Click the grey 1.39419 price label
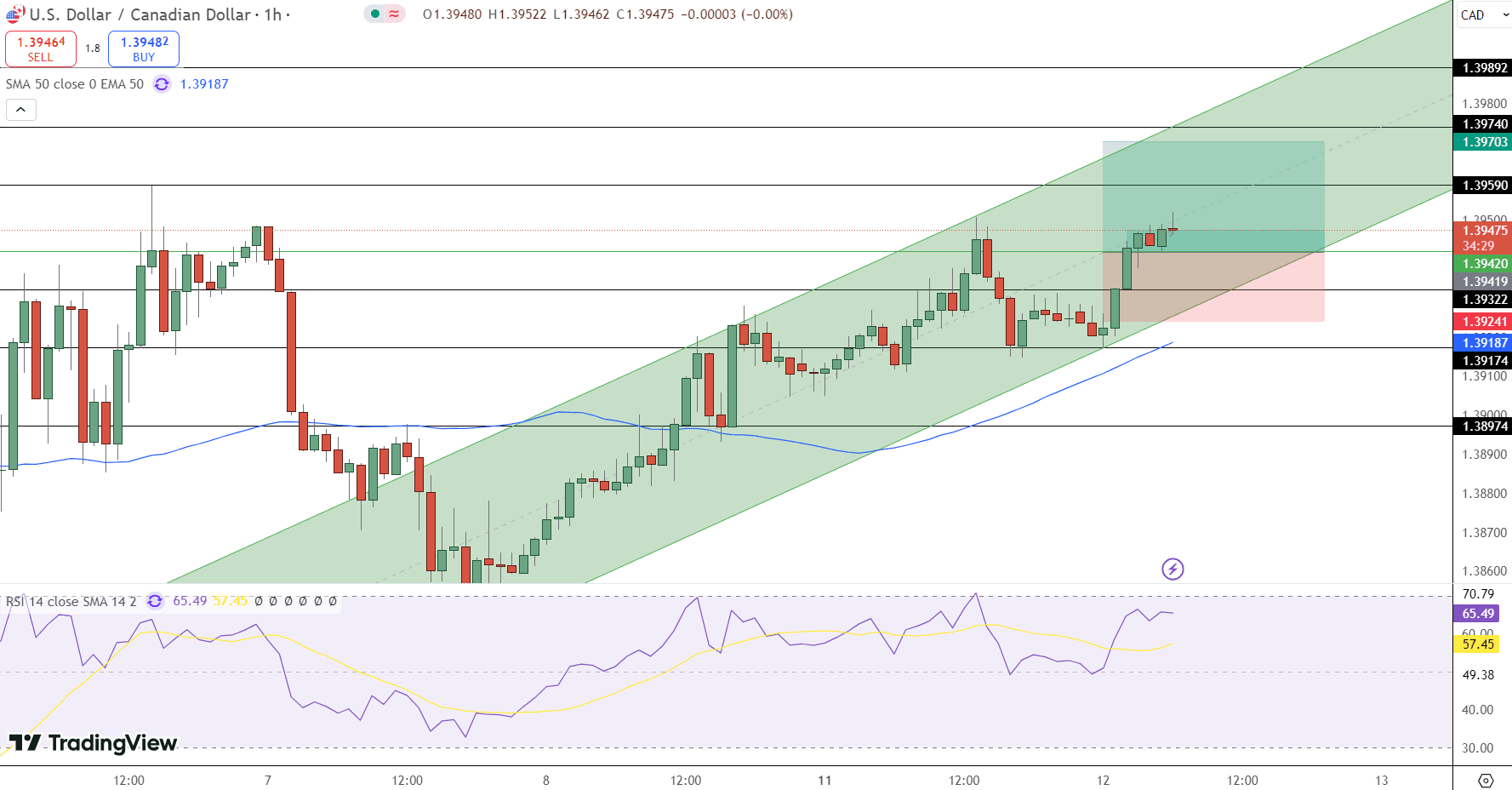 1483,282
